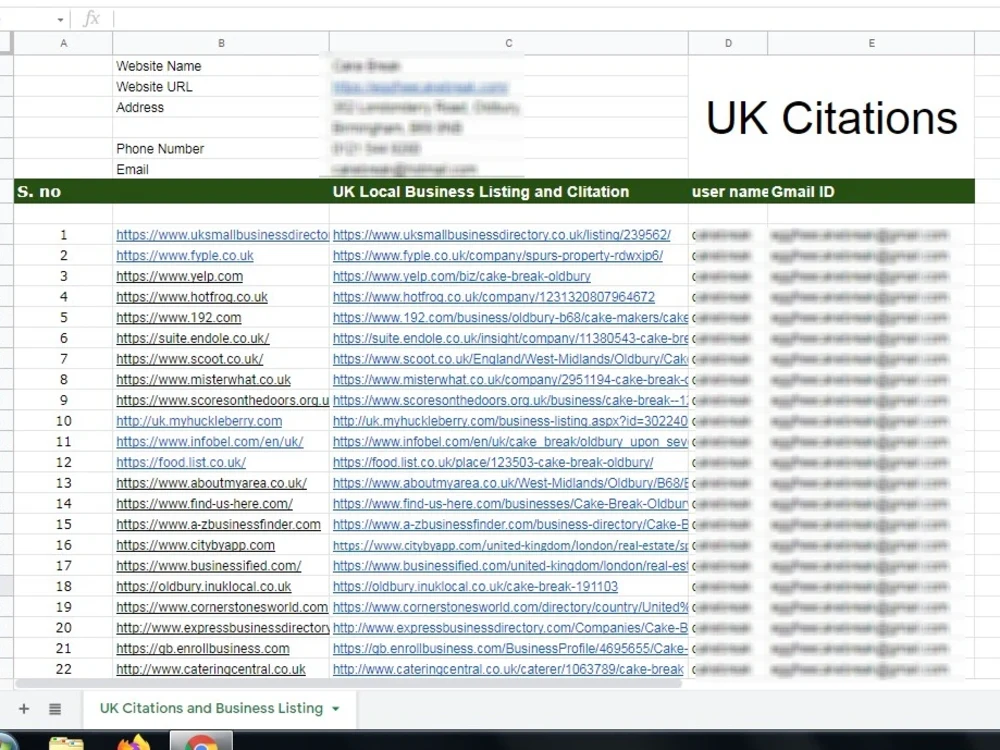Open the https://www.yelp.com link
The height and width of the screenshot is (750, 1000).
tap(179, 276)
